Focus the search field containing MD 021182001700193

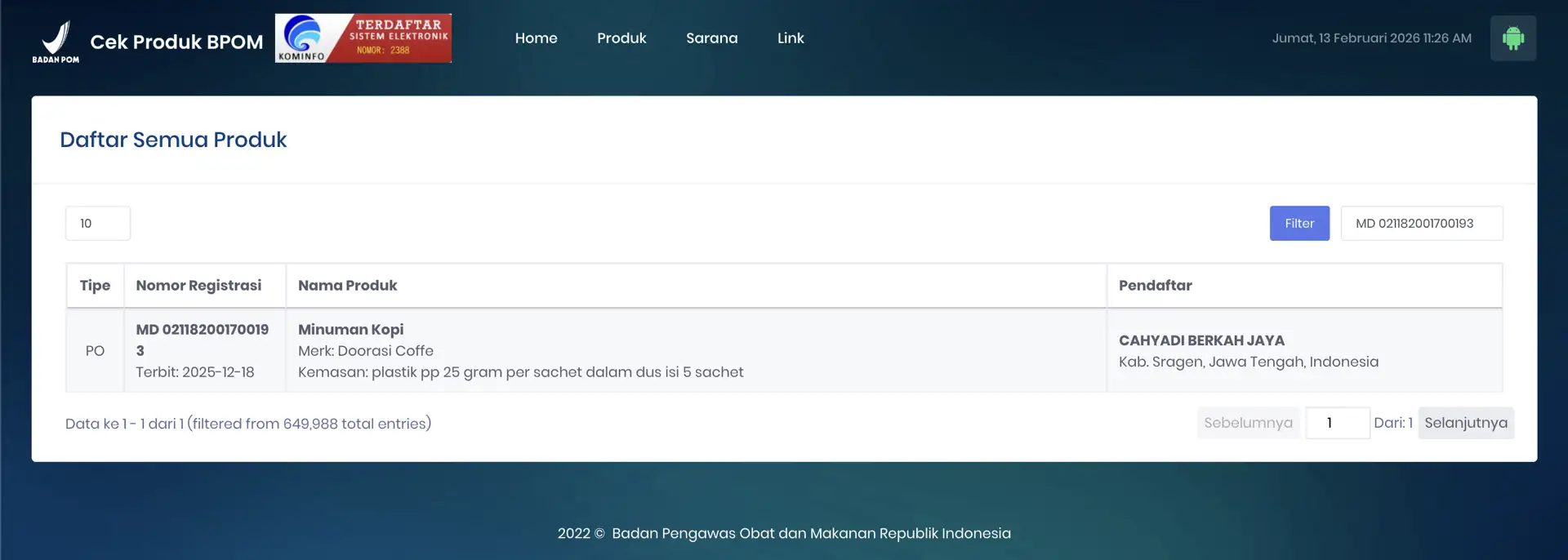(x=1421, y=223)
